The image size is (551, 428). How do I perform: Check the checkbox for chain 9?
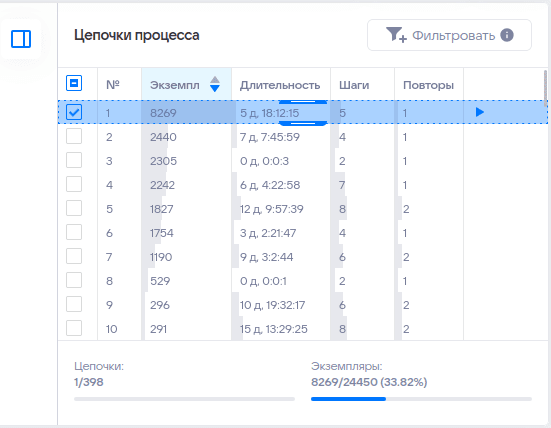(x=74, y=304)
